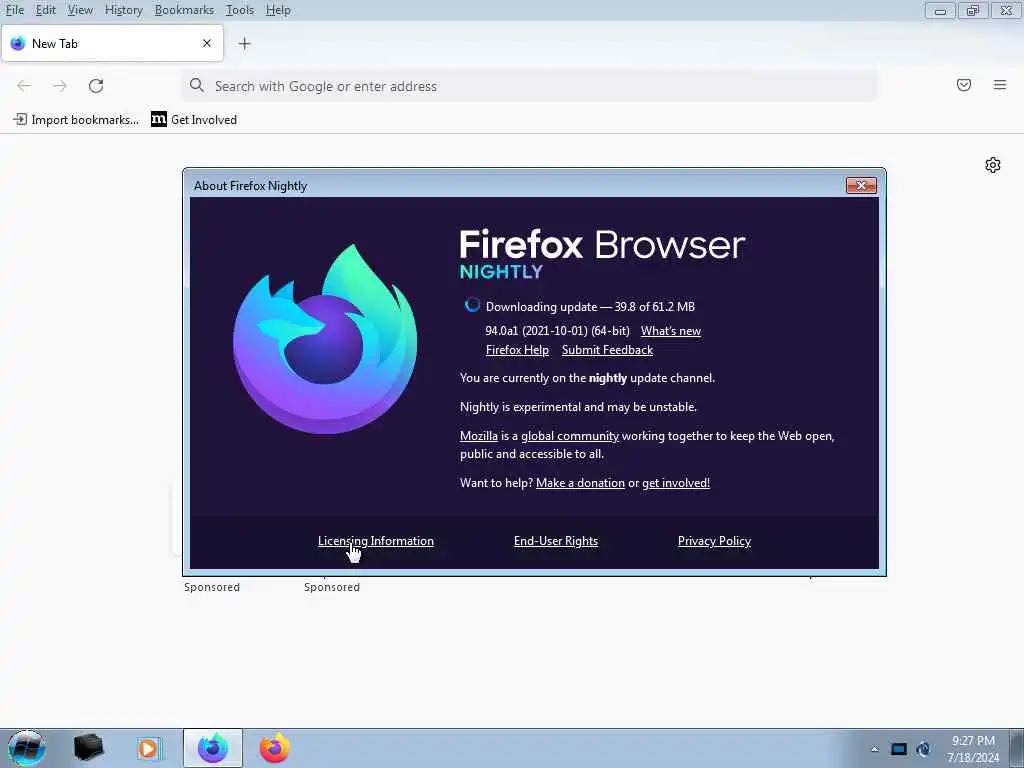Click the downloading update spinner
Viewport: 1024px width, 768px height.
point(472,306)
